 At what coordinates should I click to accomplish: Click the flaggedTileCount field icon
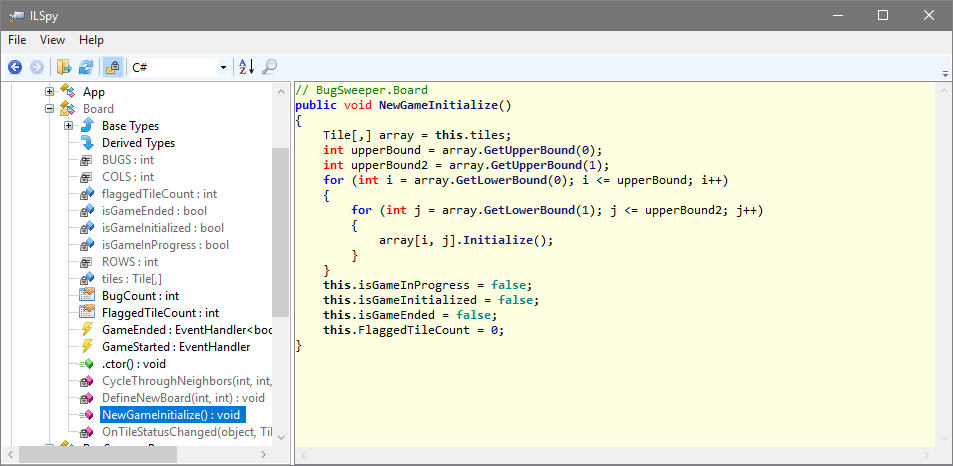87,194
